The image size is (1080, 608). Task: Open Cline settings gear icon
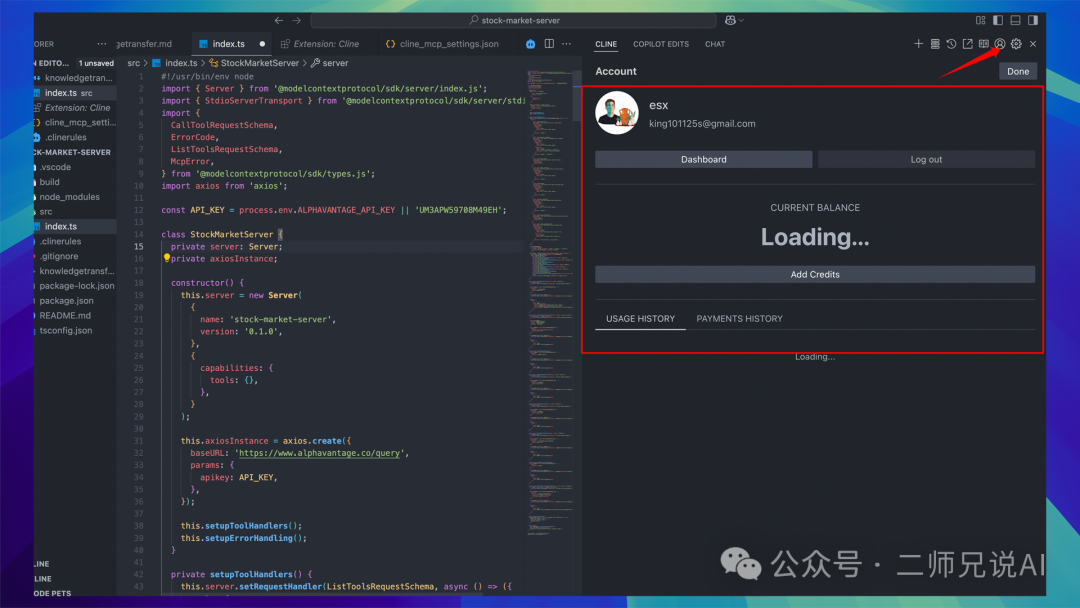(x=1016, y=43)
